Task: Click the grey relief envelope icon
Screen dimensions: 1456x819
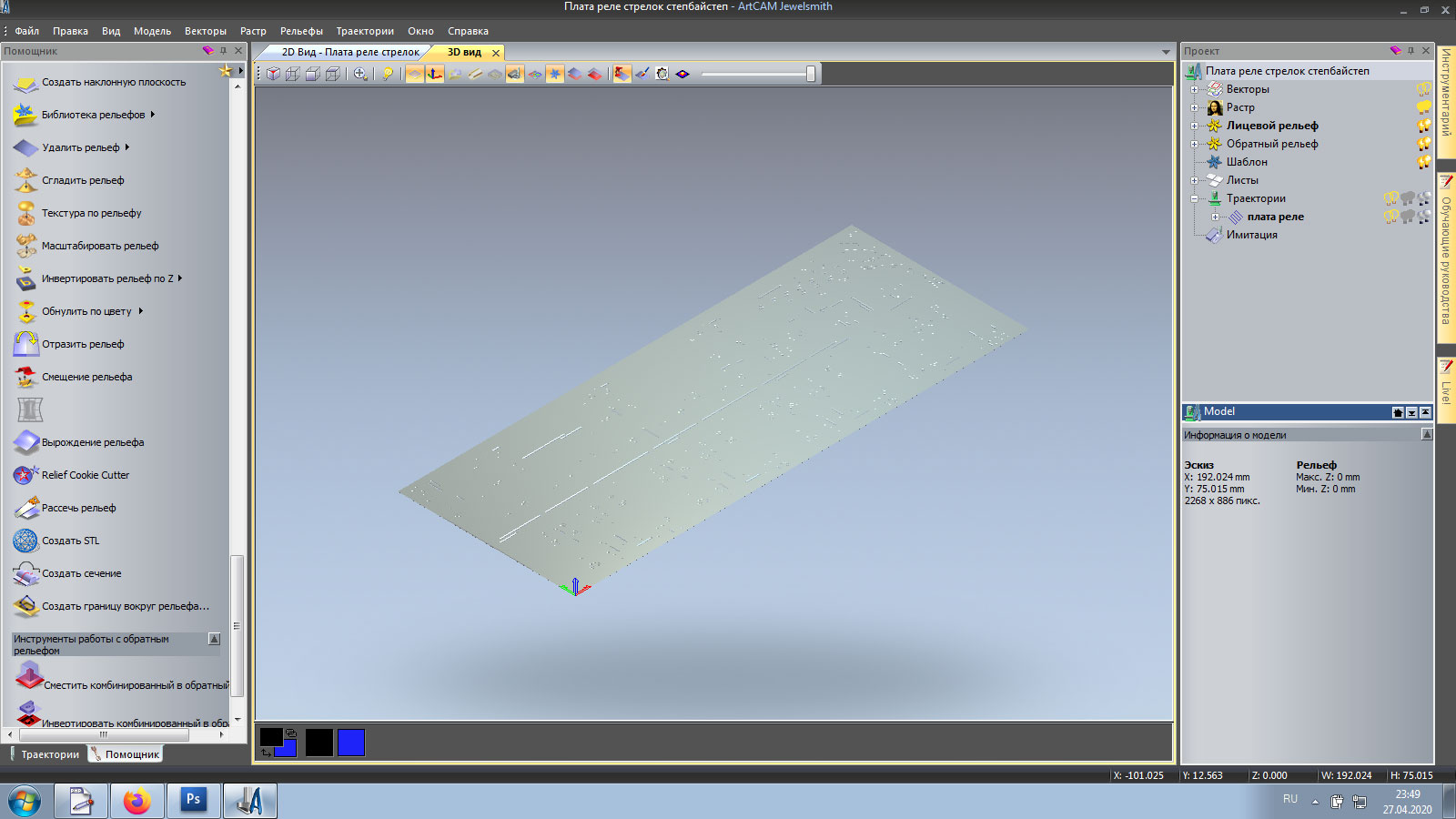Action: [30, 409]
